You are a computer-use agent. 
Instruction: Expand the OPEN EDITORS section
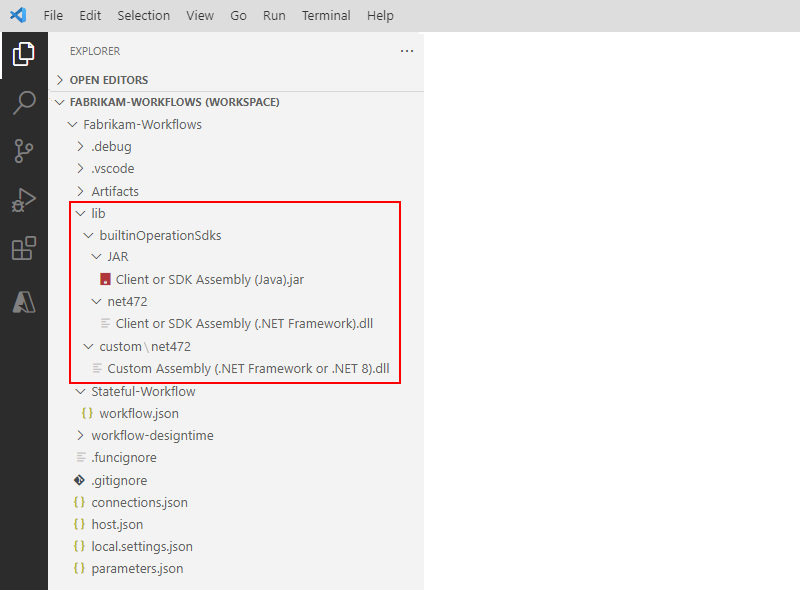108,79
